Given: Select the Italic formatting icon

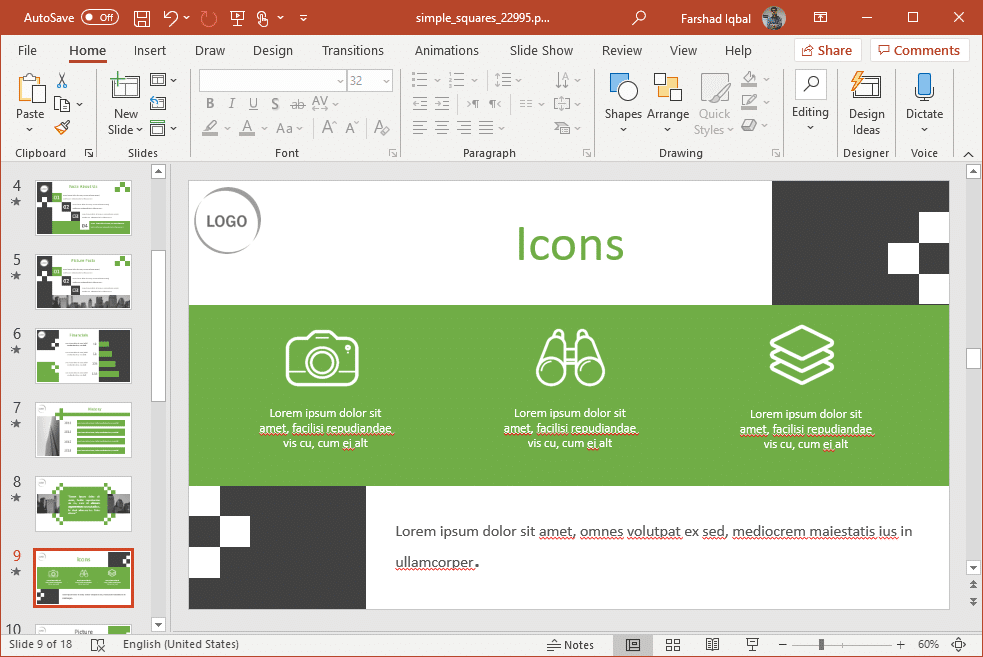Looking at the screenshot, I should [231, 103].
